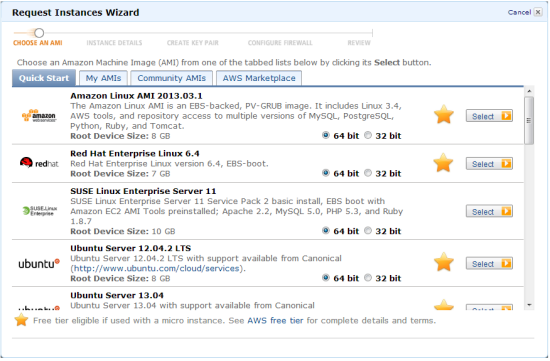550x361 pixels.
Task: Click the Choose an AMI step circle marker
Action: pyautogui.click(x=39, y=33)
